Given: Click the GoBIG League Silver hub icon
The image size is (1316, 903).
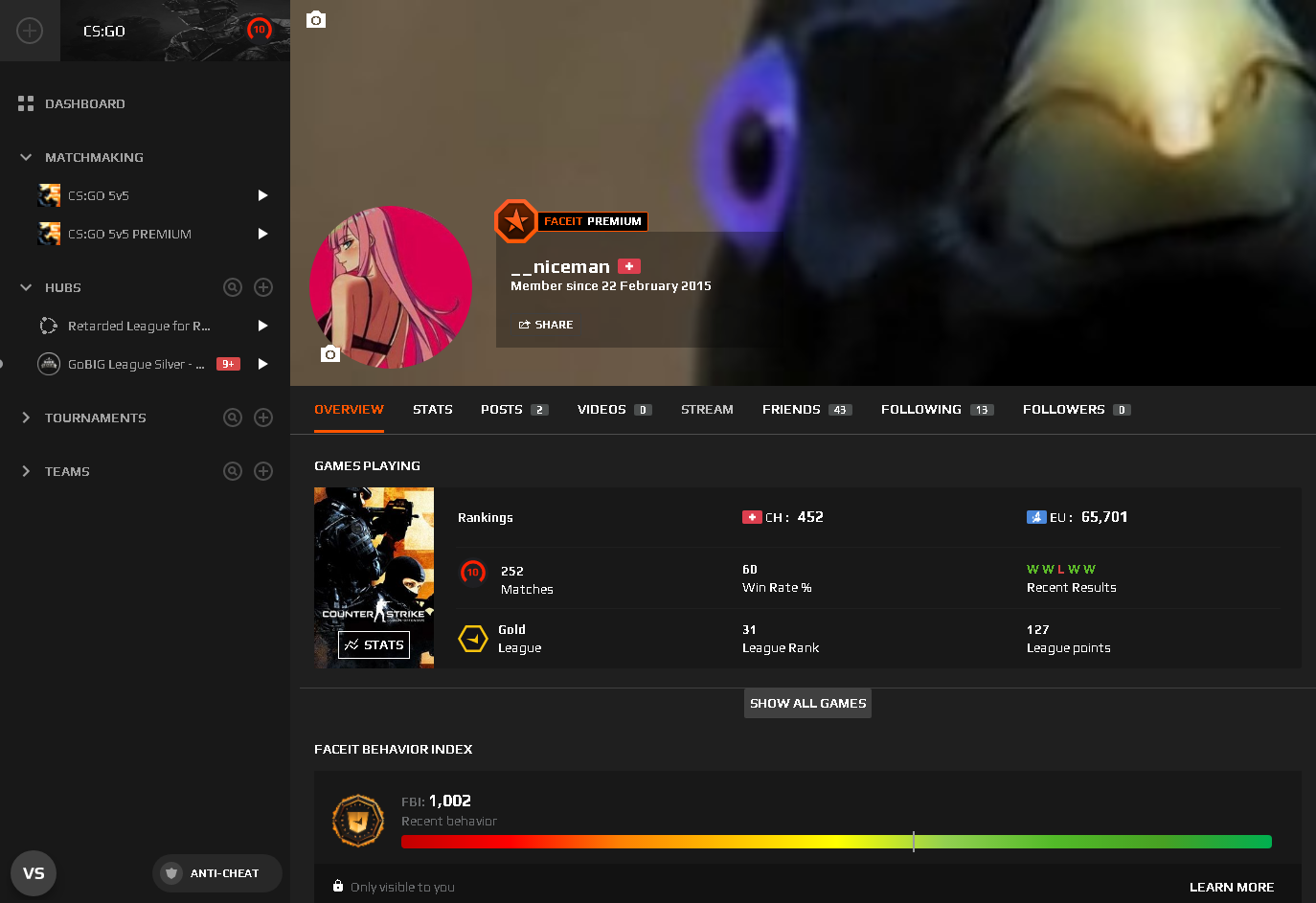Looking at the screenshot, I should [x=49, y=364].
